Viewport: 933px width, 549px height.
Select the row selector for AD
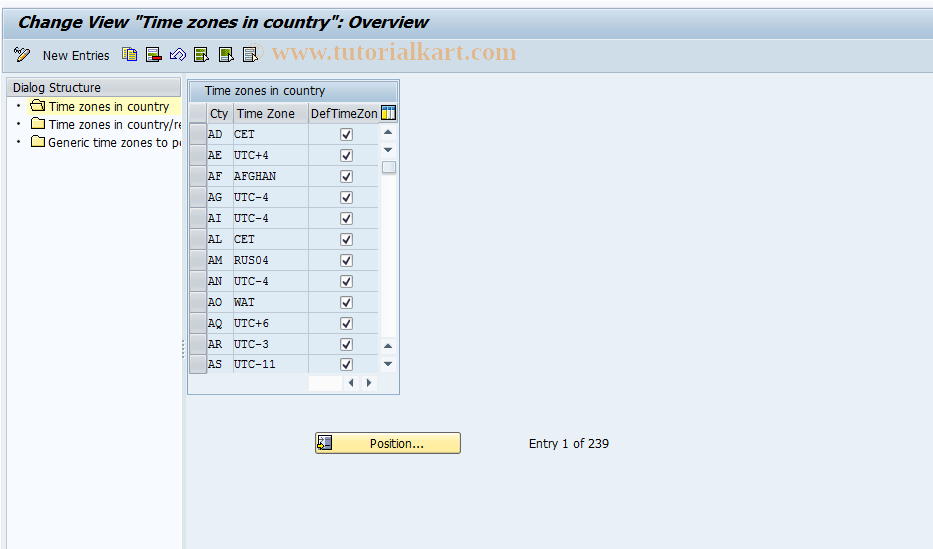[x=198, y=134]
